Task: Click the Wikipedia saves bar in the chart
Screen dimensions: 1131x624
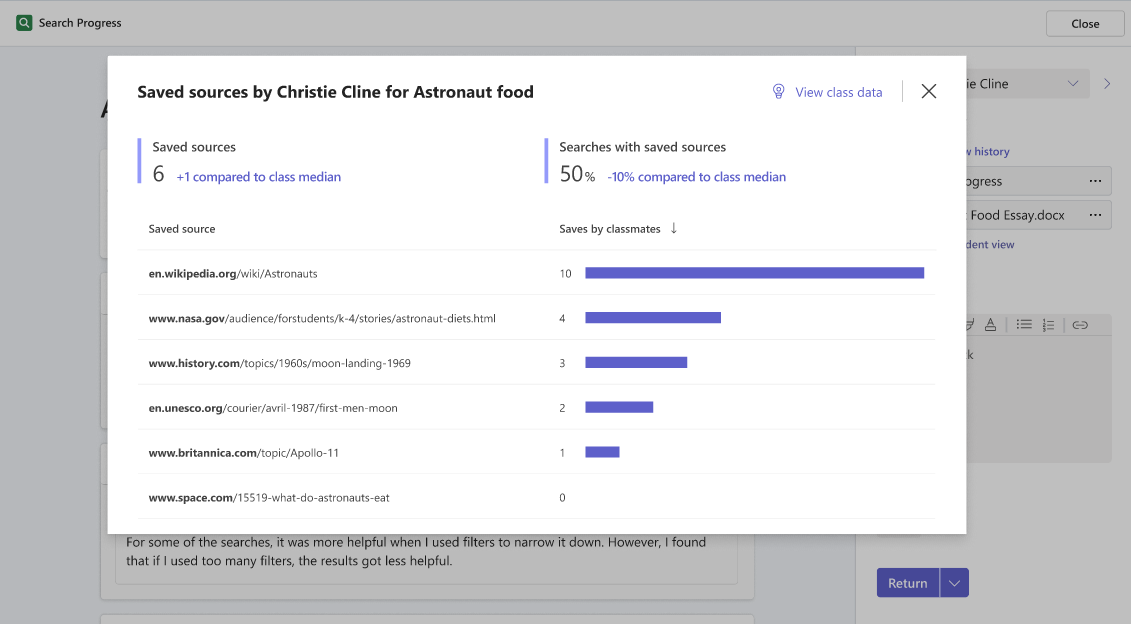Action: click(x=754, y=273)
